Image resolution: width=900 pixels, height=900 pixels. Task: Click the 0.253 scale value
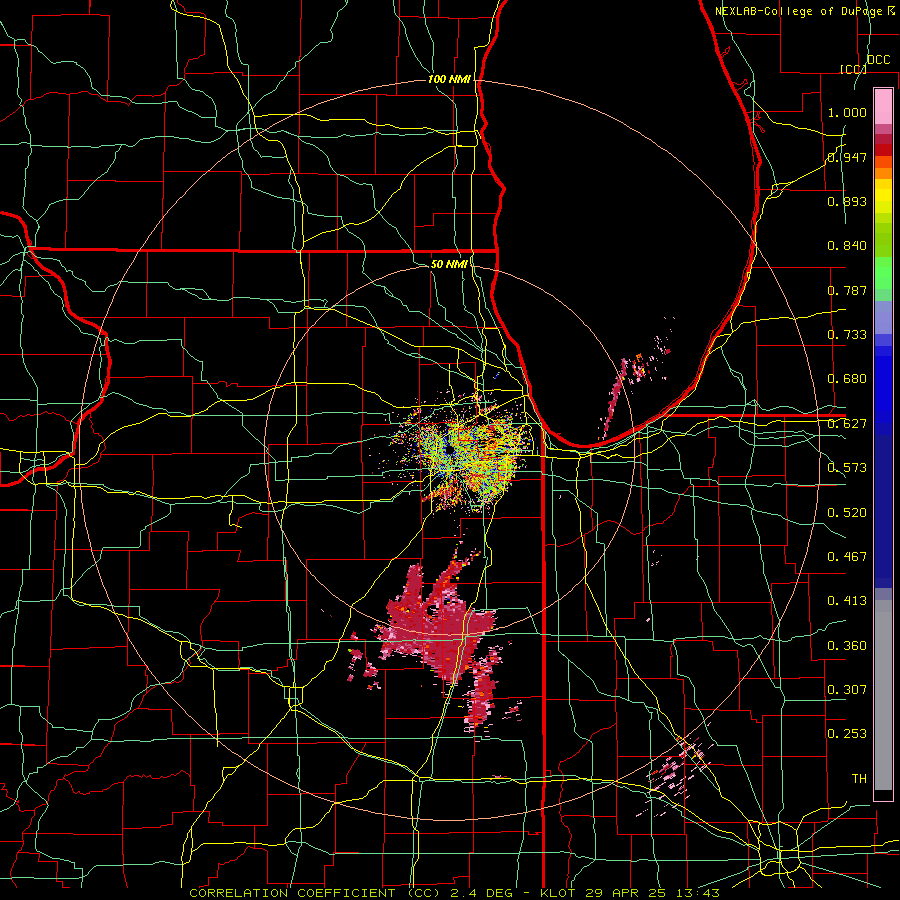[x=847, y=734]
